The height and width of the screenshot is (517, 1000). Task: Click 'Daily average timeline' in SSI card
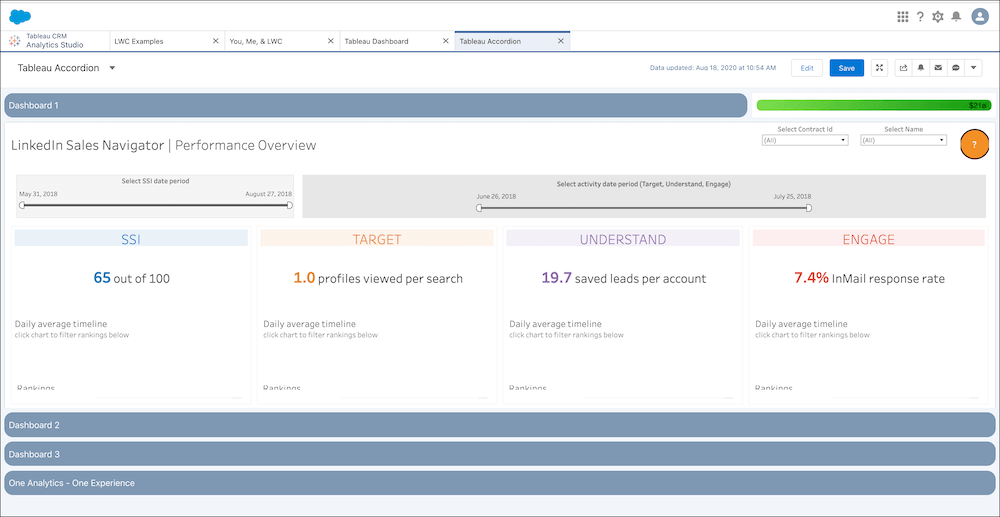tap(61, 324)
